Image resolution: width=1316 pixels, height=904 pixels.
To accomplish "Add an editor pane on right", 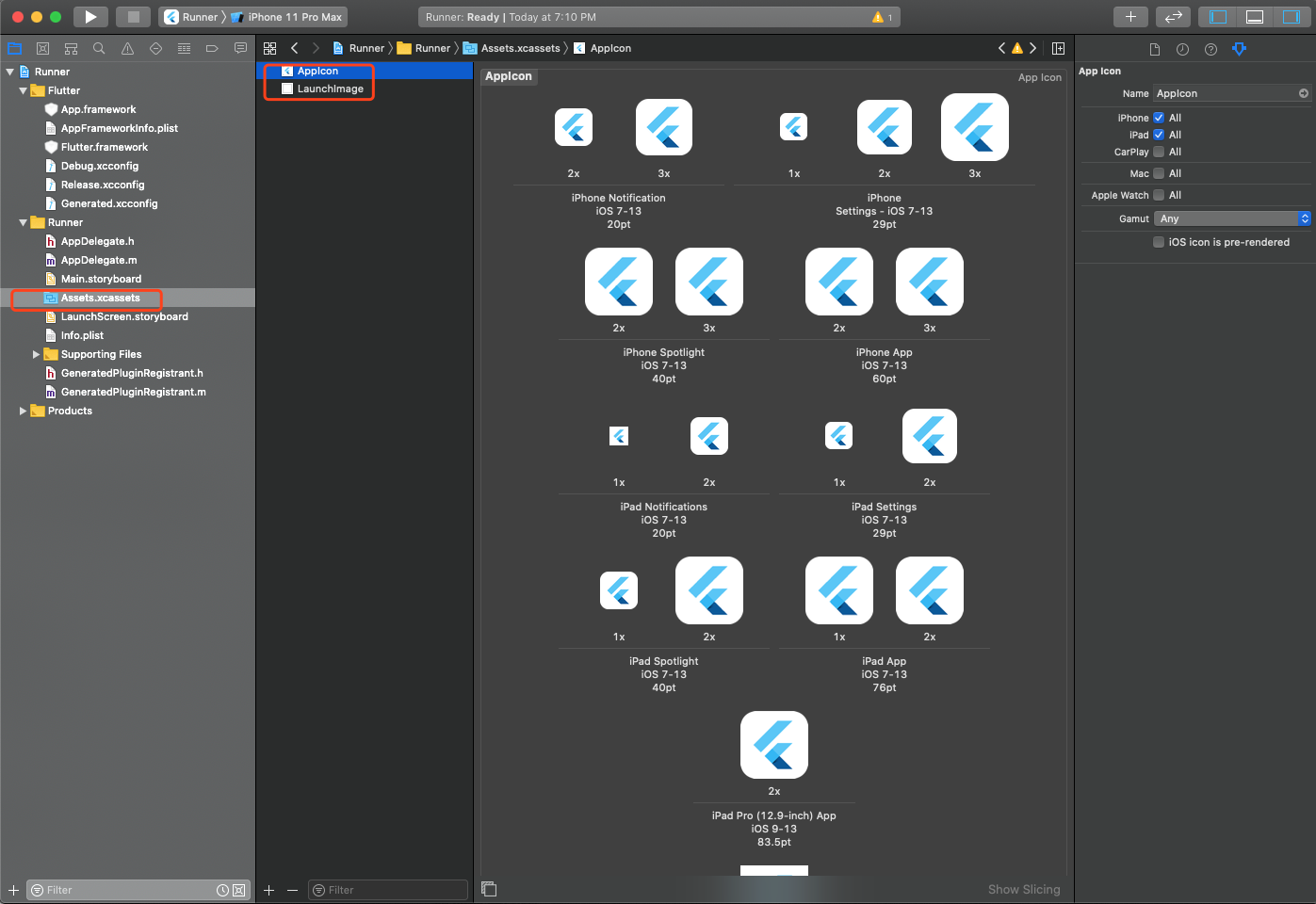I will click(1059, 48).
